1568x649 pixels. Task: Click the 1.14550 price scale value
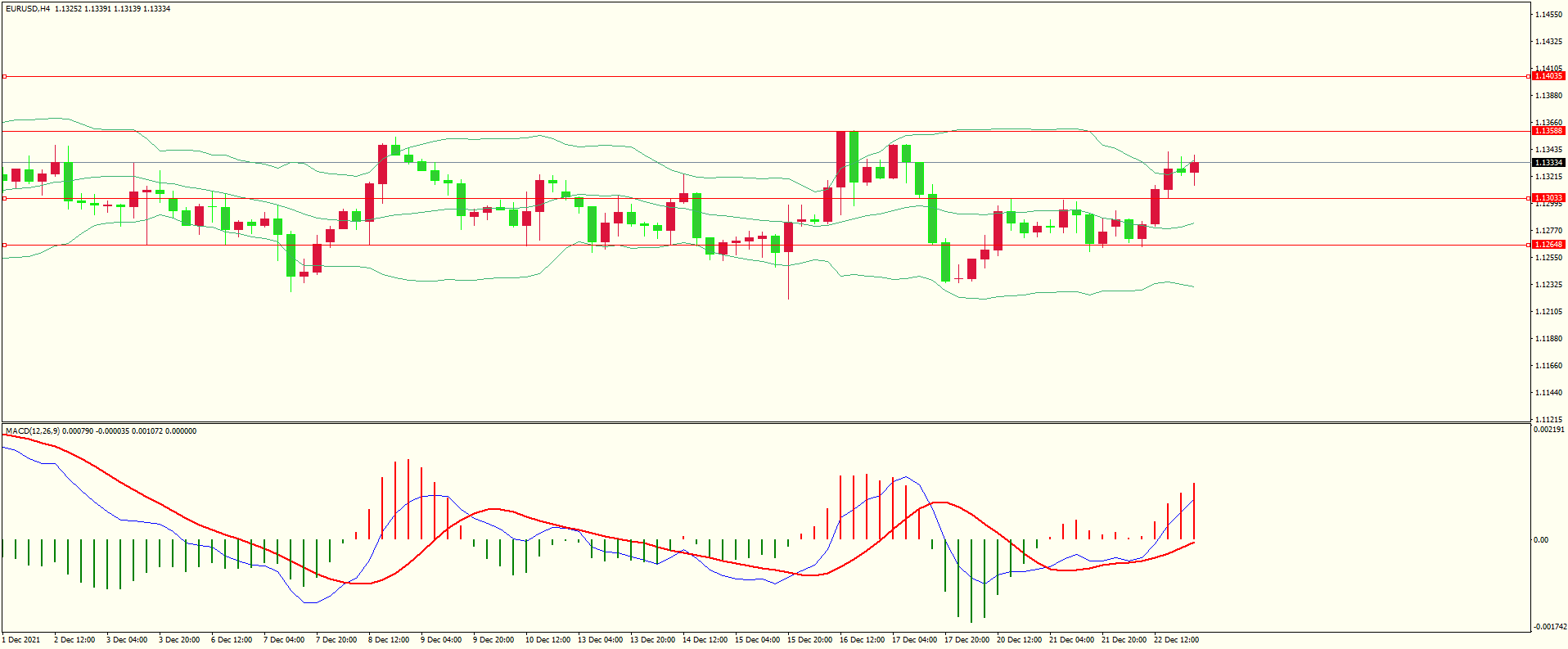(1549, 15)
